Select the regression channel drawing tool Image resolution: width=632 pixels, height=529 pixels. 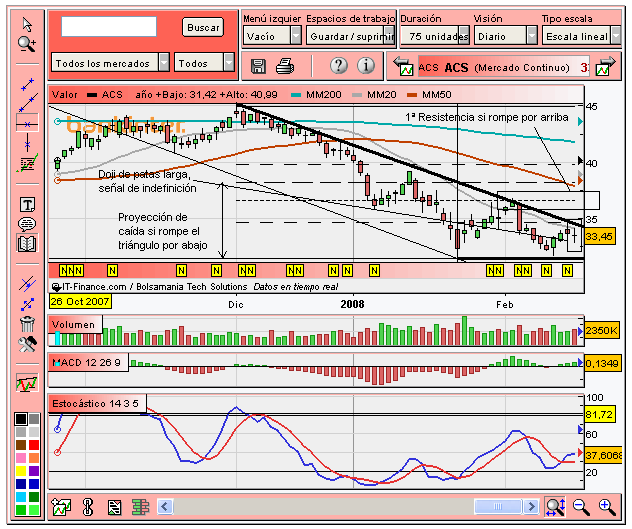click(x=27, y=162)
